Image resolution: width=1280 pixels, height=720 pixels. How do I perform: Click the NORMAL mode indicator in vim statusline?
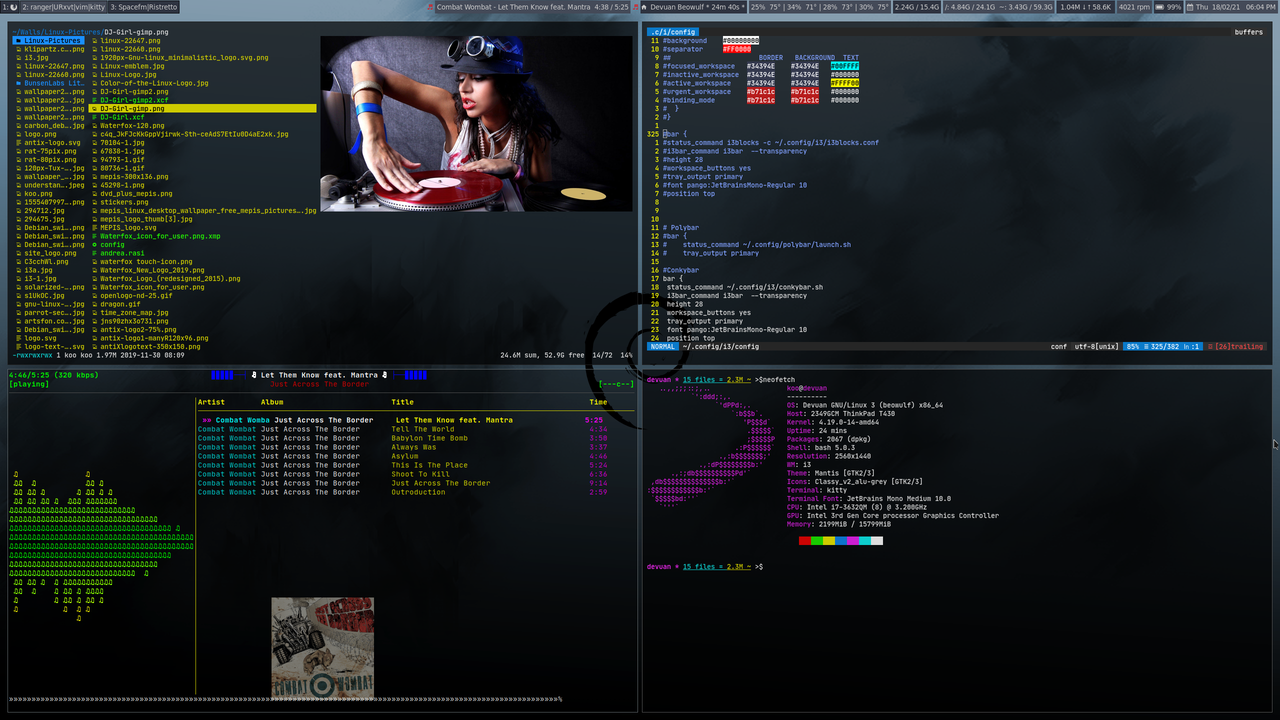coord(662,346)
